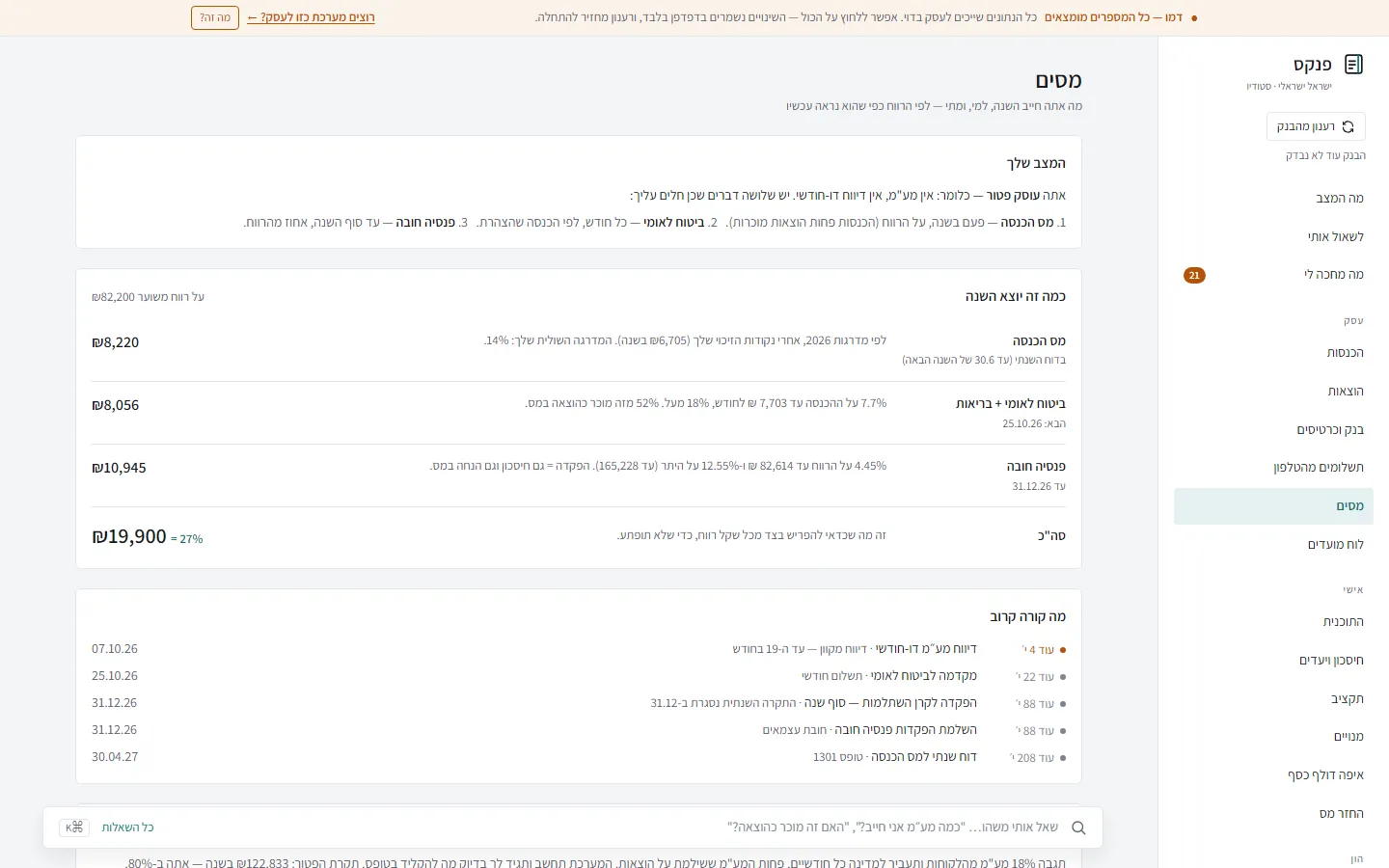Image resolution: width=1389 pixels, height=868 pixels.
Task: Open לוח מועדים calendar page
Action: point(1273,545)
